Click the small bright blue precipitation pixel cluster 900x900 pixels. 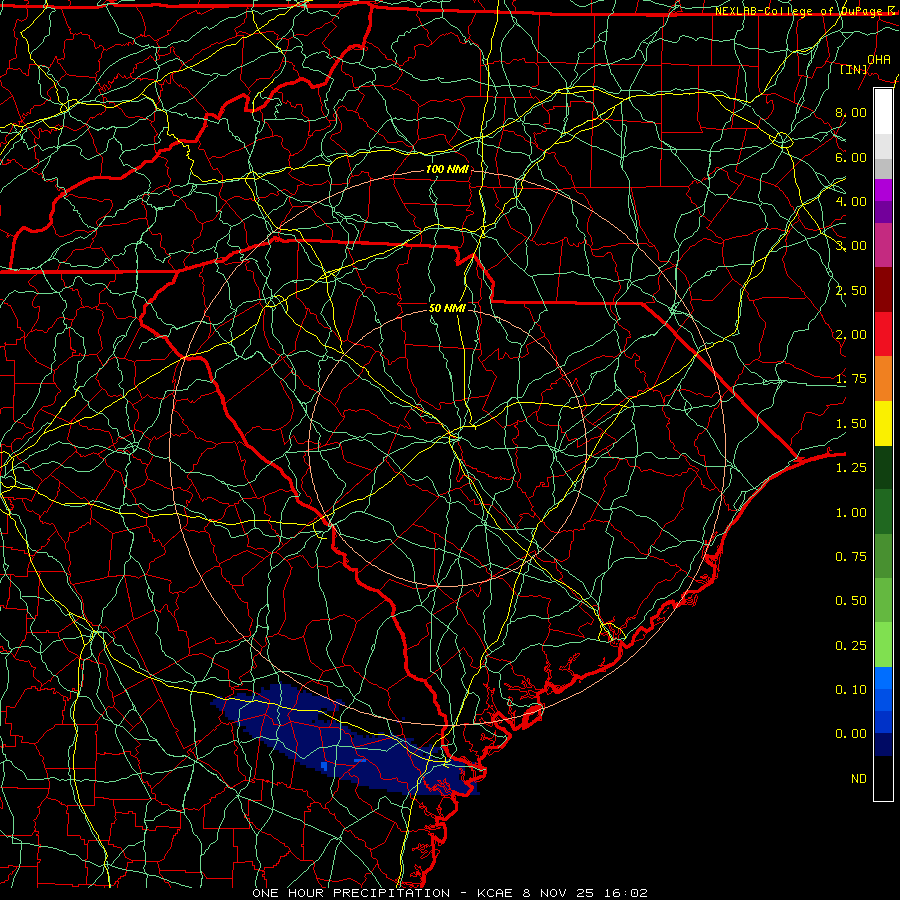324,766
